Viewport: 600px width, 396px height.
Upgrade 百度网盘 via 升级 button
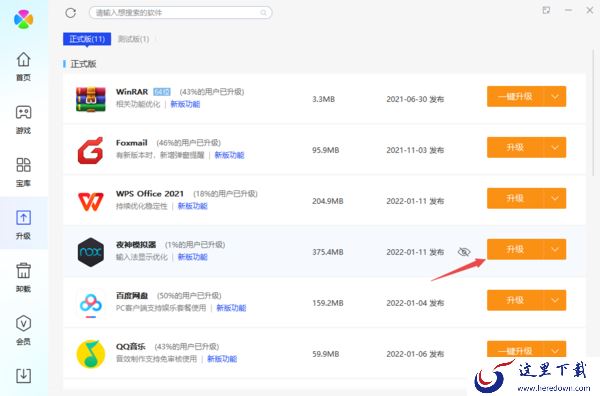click(x=515, y=300)
